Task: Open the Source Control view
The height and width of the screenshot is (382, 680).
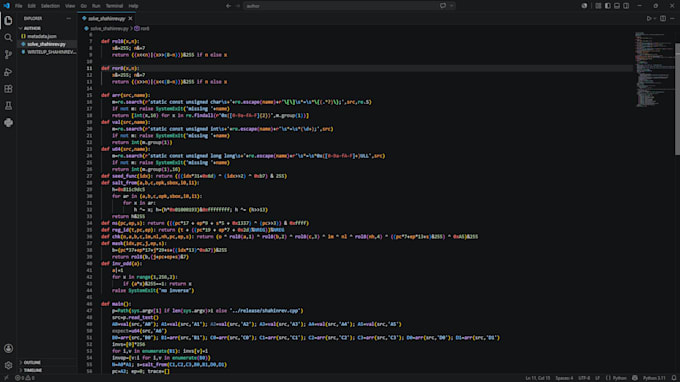Action: click(x=8, y=55)
